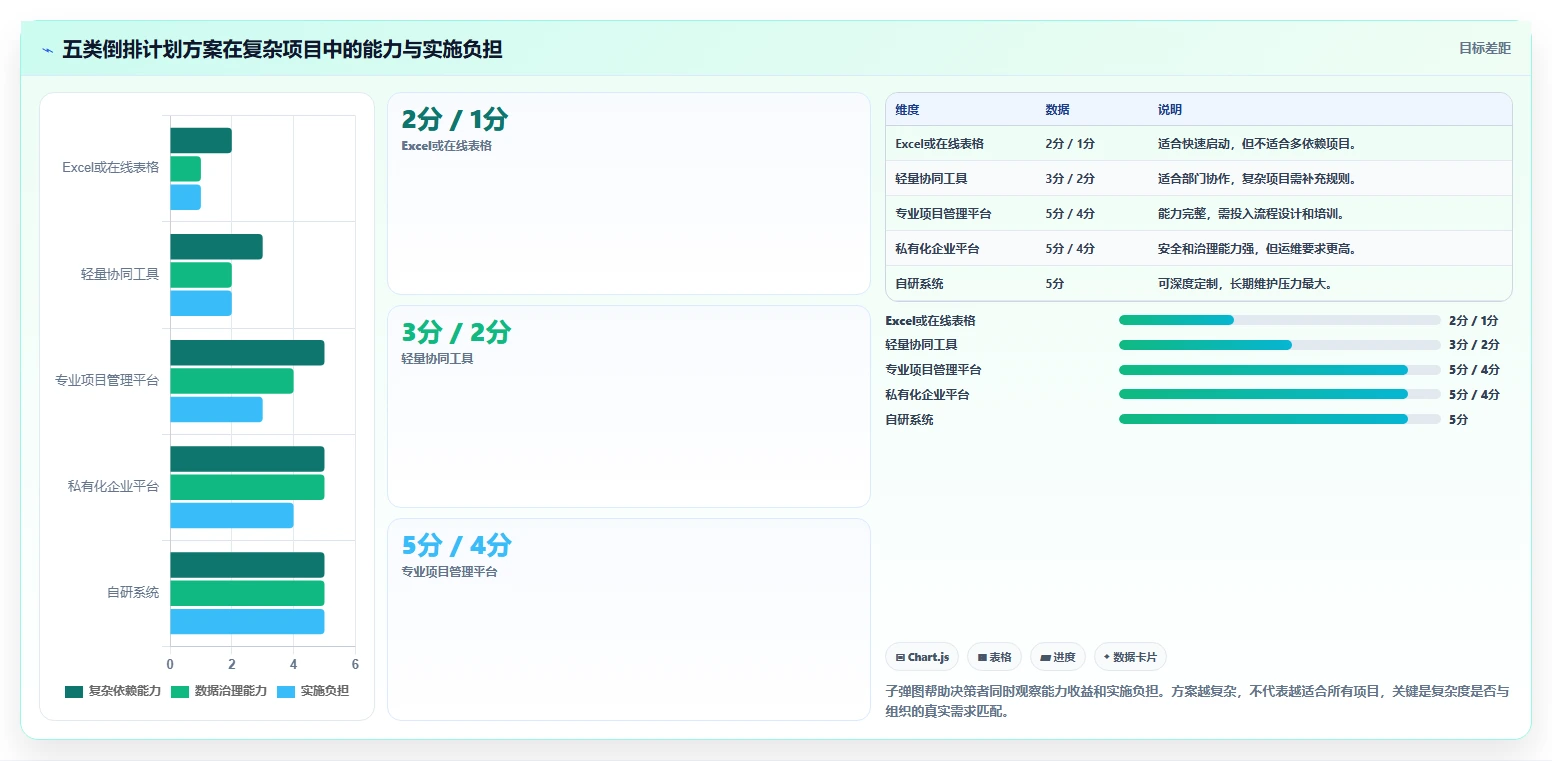The image size is (1552, 761).
Task: Click the lightning icon beside the page title
Action: (47, 50)
